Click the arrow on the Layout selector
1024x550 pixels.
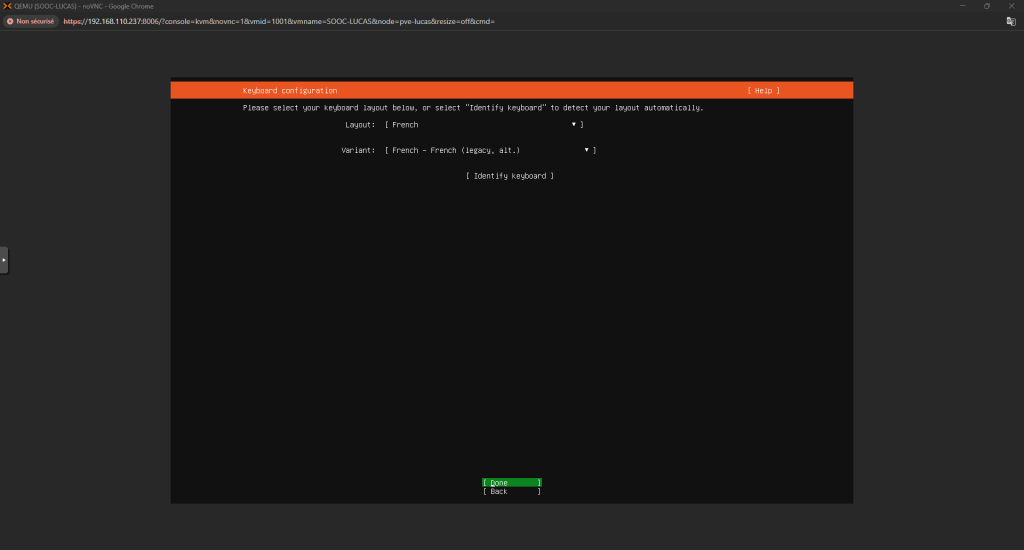click(574, 125)
